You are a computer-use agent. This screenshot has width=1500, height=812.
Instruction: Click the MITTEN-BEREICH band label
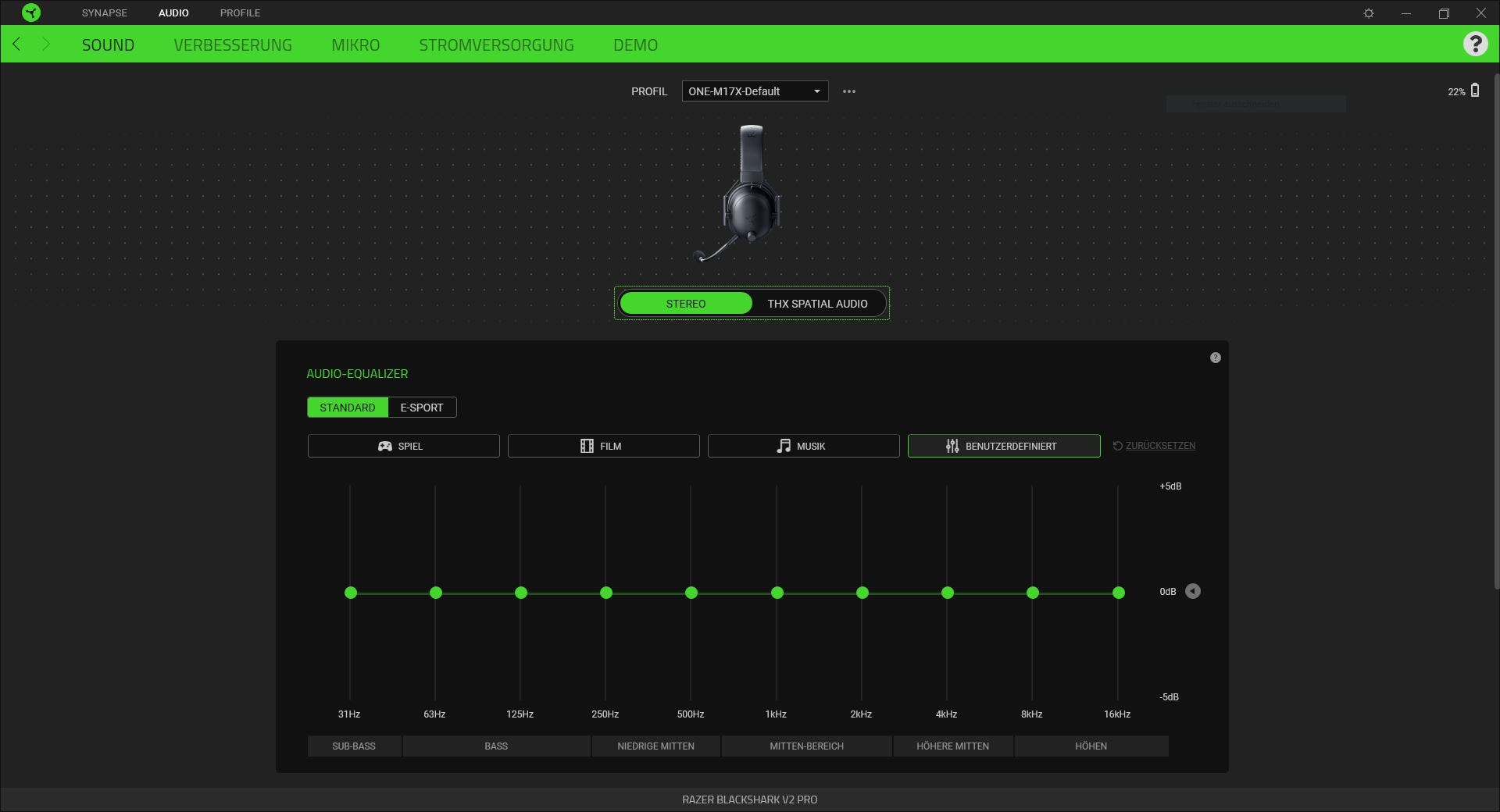807,746
